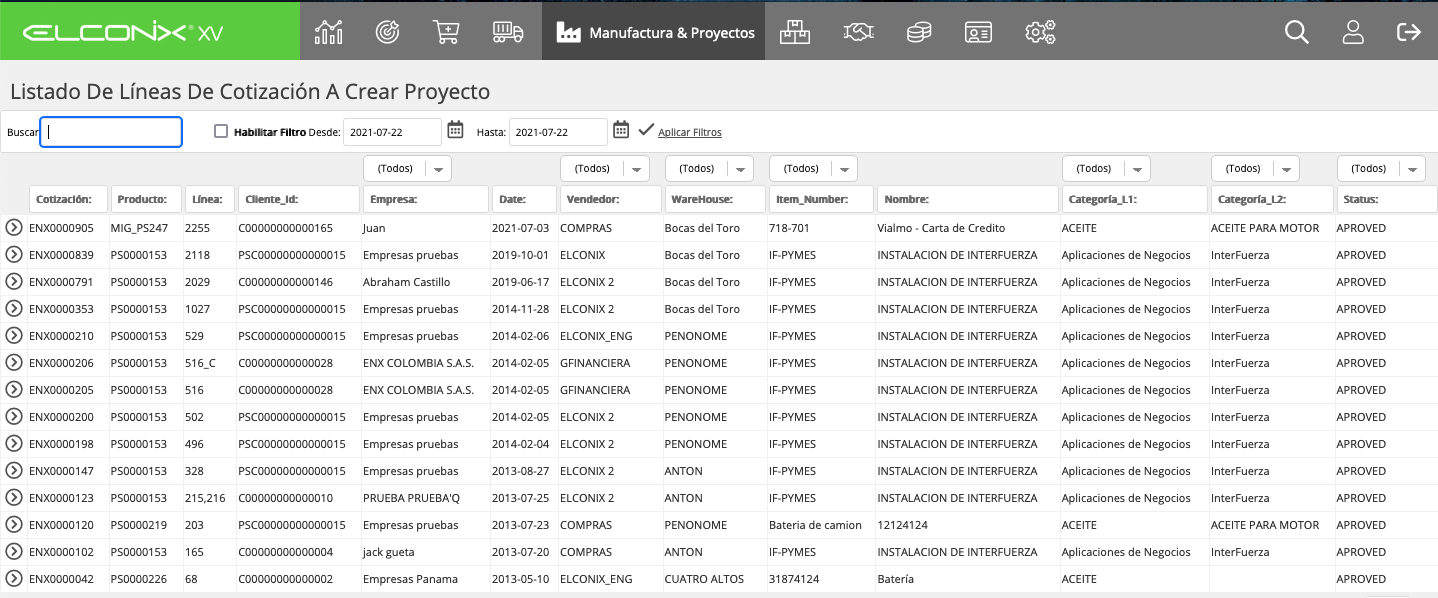
Task: Select the Manufactura & Proyectos tab
Action: click(x=655, y=32)
